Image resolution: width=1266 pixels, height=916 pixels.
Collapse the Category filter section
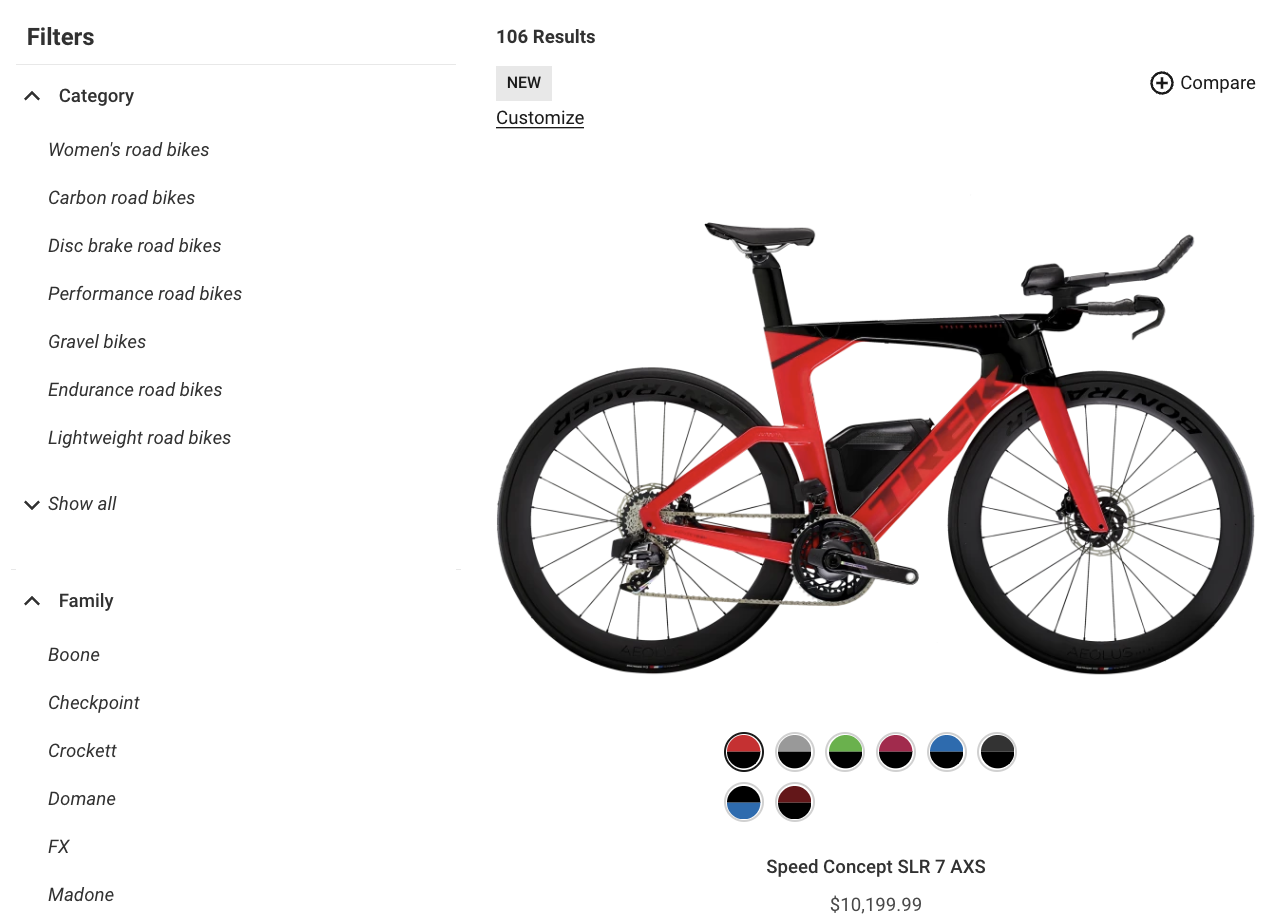(x=32, y=96)
